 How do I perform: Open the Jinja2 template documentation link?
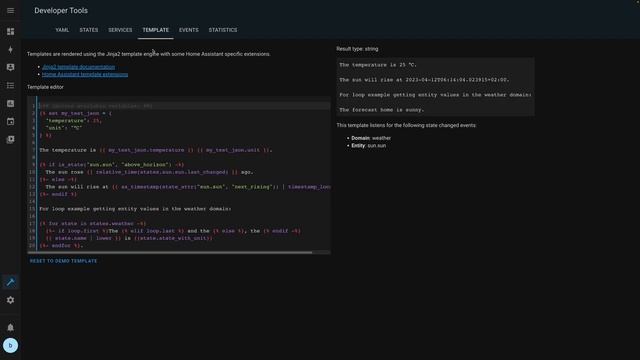(78, 67)
